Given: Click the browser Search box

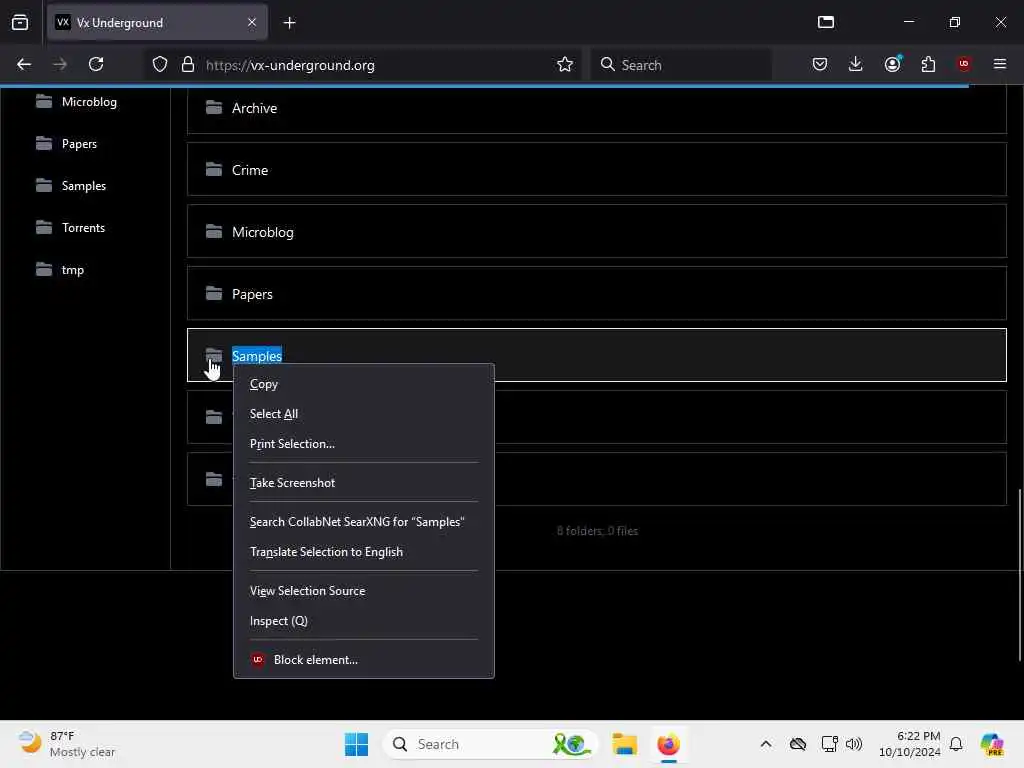Looking at the screenshot, I should tap(681, 65).
